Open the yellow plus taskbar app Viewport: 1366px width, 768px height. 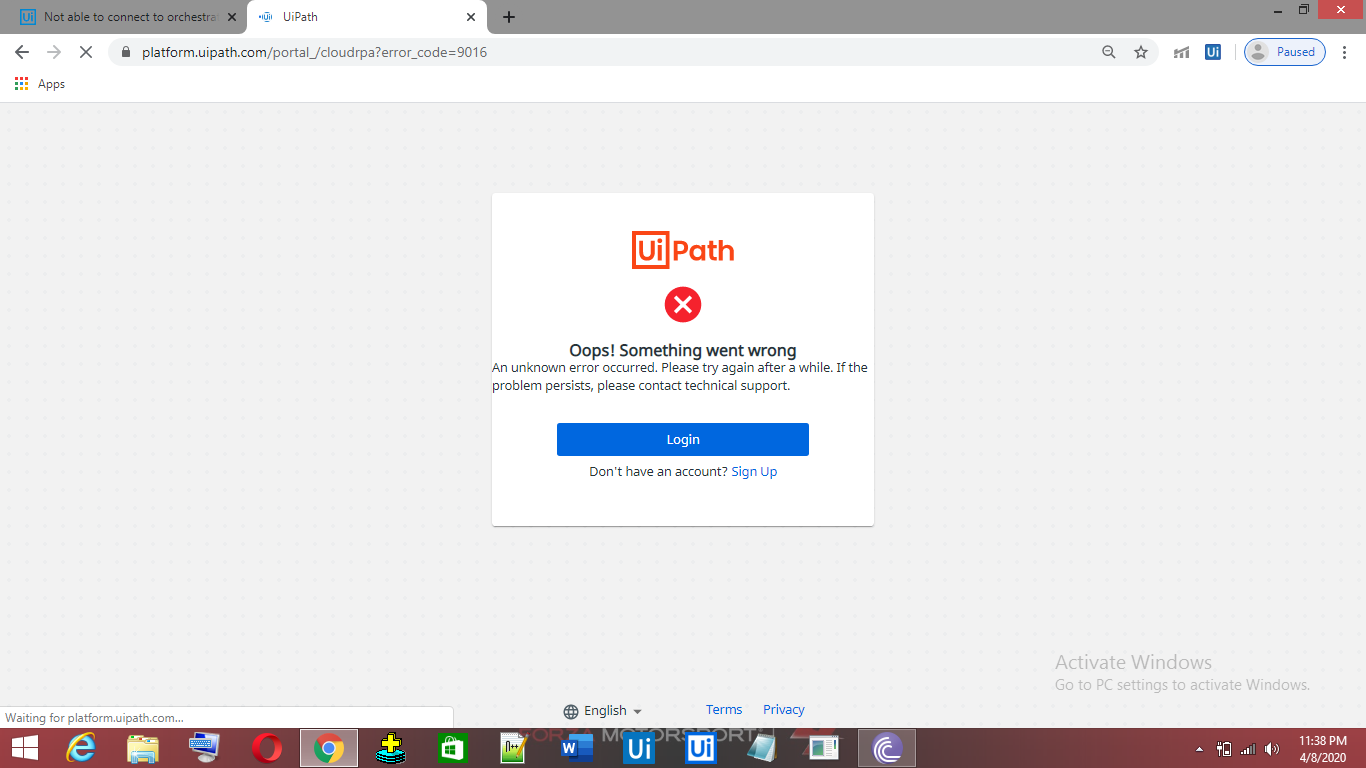tap(391, 748)
